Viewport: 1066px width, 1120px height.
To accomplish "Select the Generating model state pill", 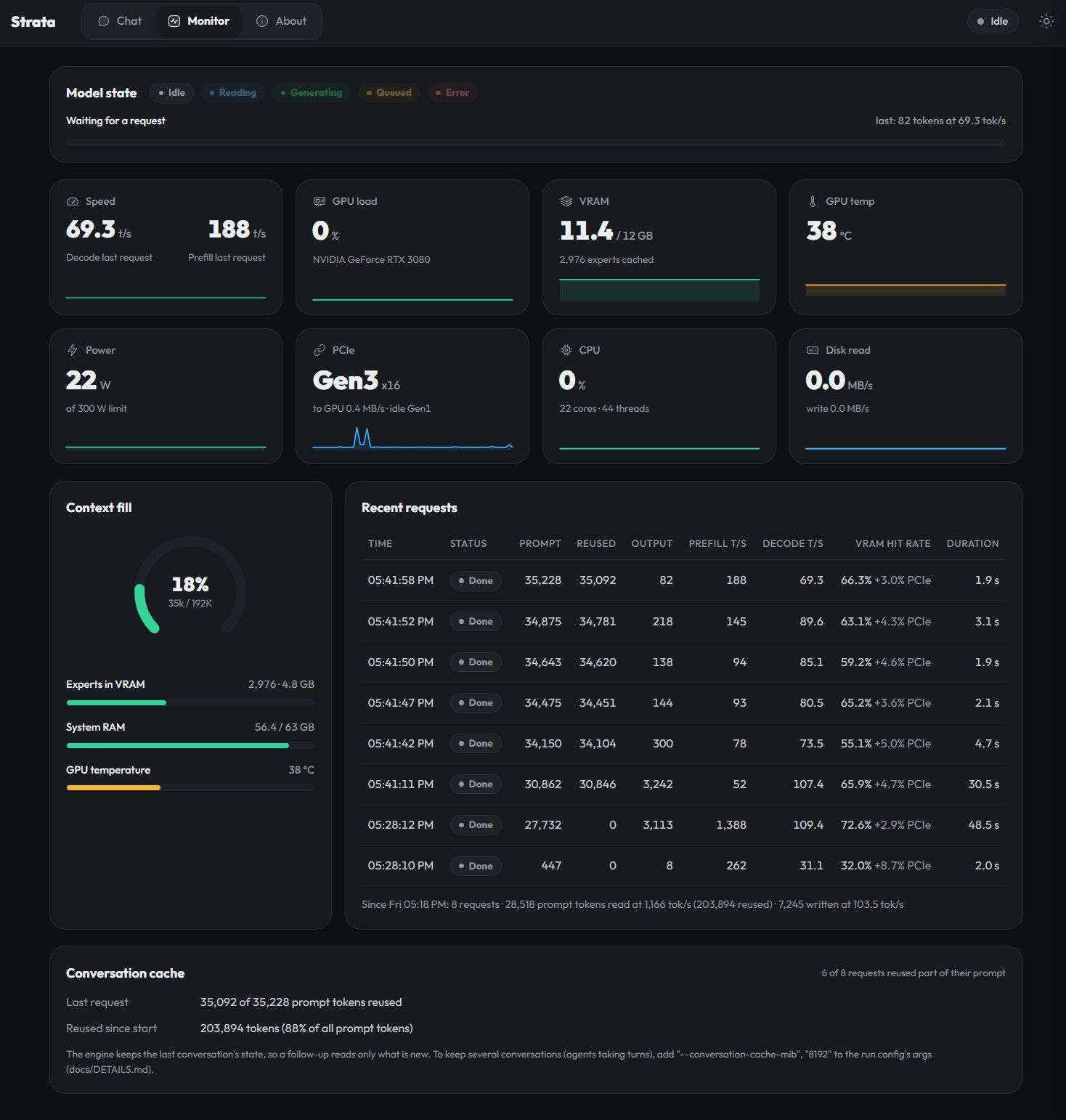I will (x=311, y=92).
